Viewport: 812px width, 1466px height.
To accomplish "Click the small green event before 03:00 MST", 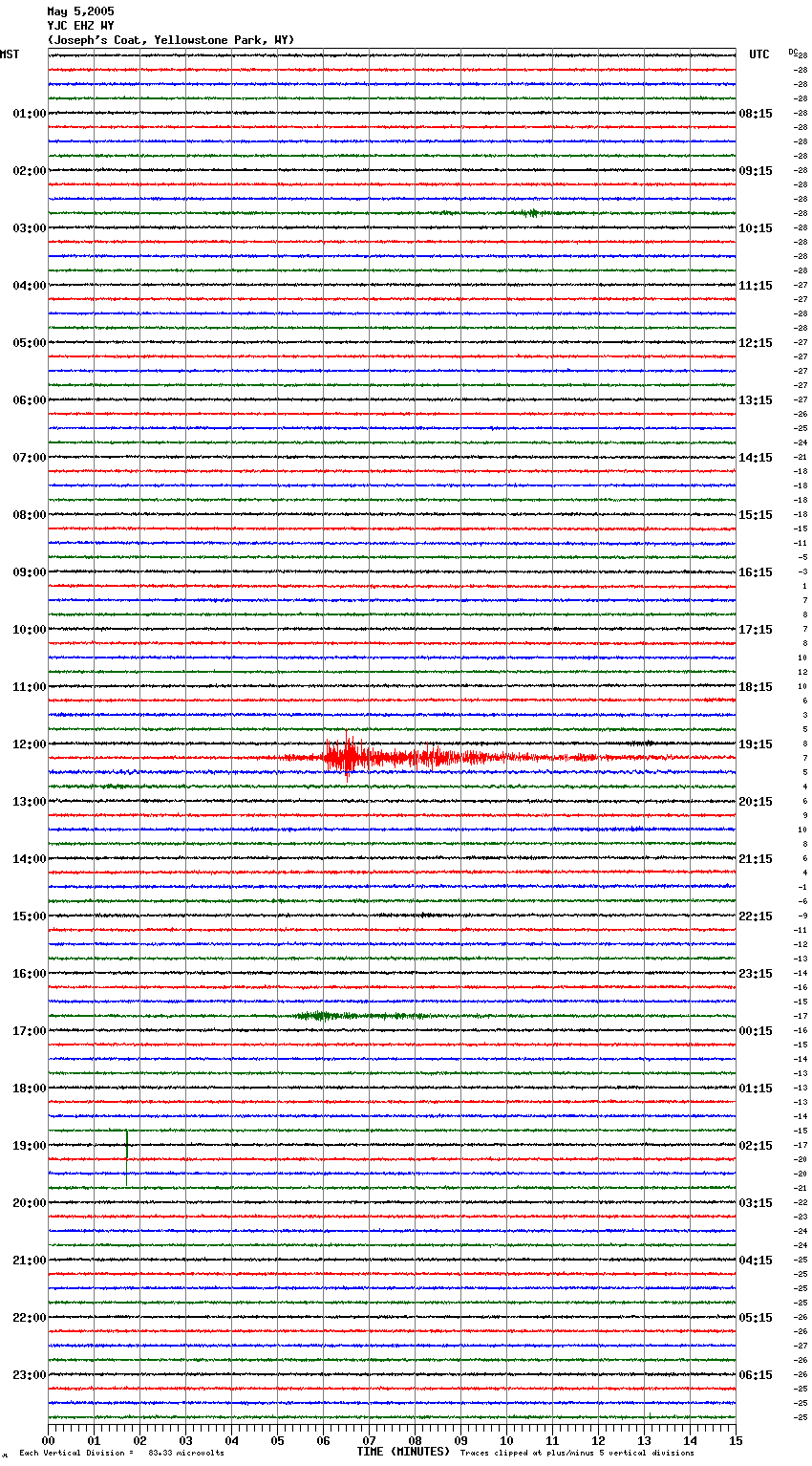I will pyautogui.click(x=531, y=213).
